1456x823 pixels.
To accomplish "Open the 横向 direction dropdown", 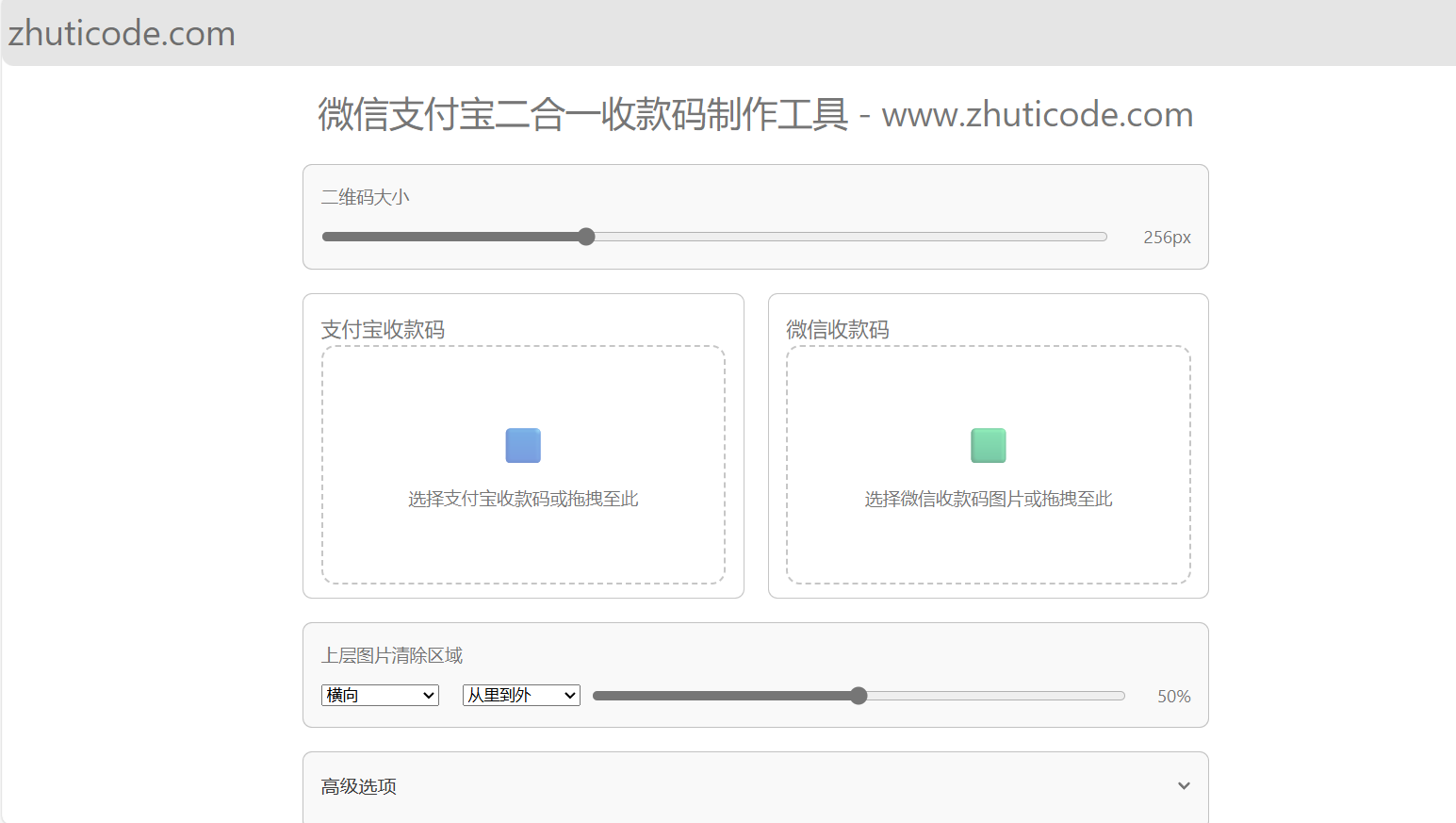I will 380,696.
